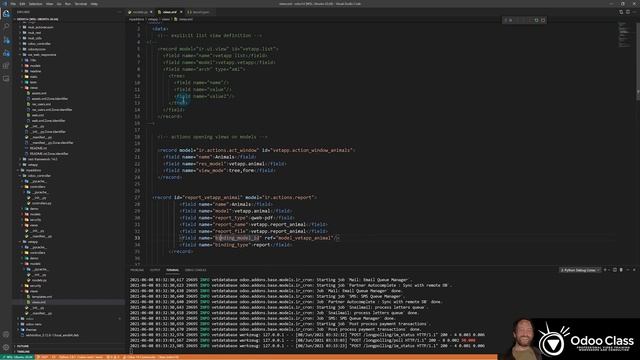
Task: Open the Remote Explorer view
Action: (6, 78)
